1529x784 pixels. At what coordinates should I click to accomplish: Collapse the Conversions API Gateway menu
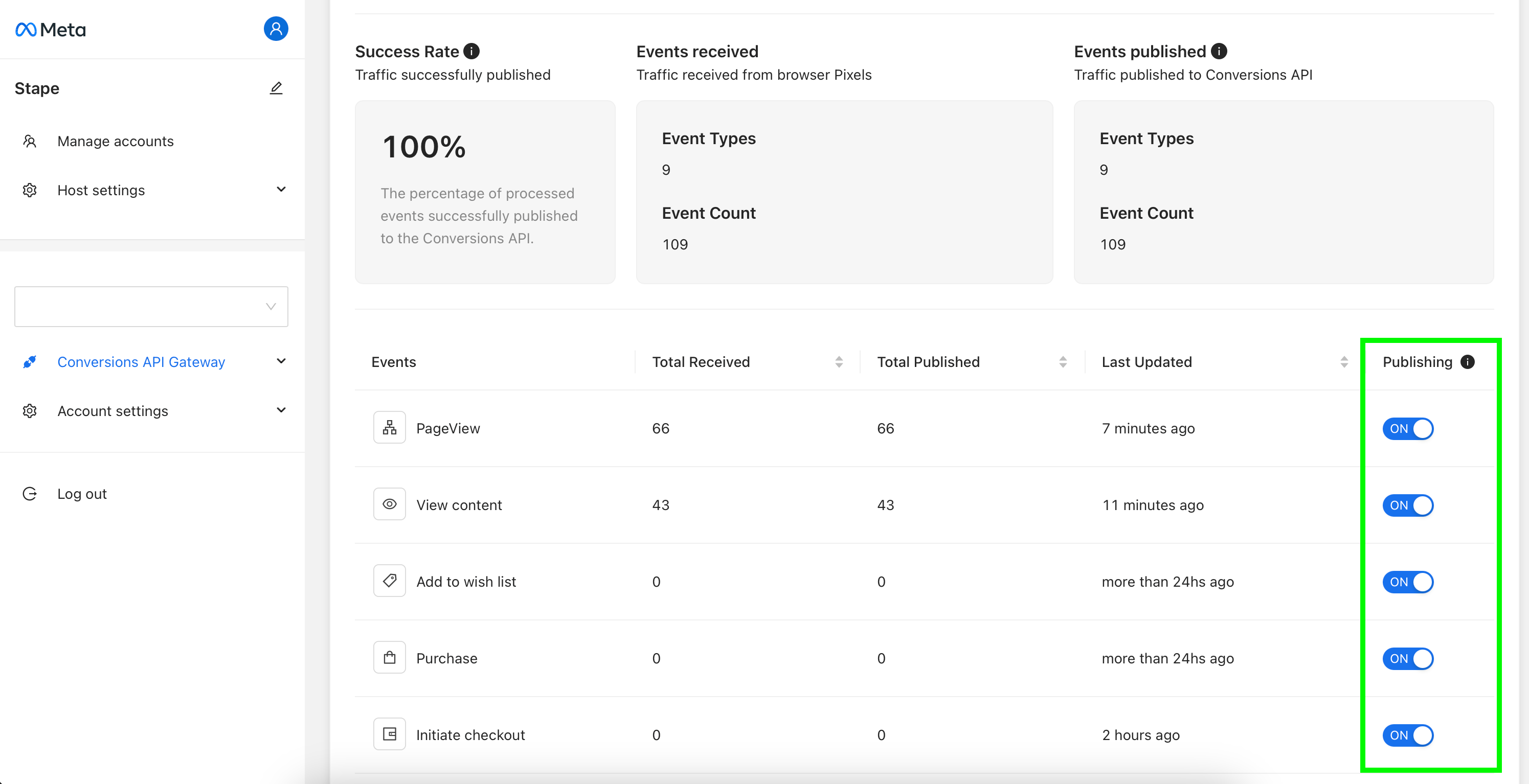(x=281, y=361)
